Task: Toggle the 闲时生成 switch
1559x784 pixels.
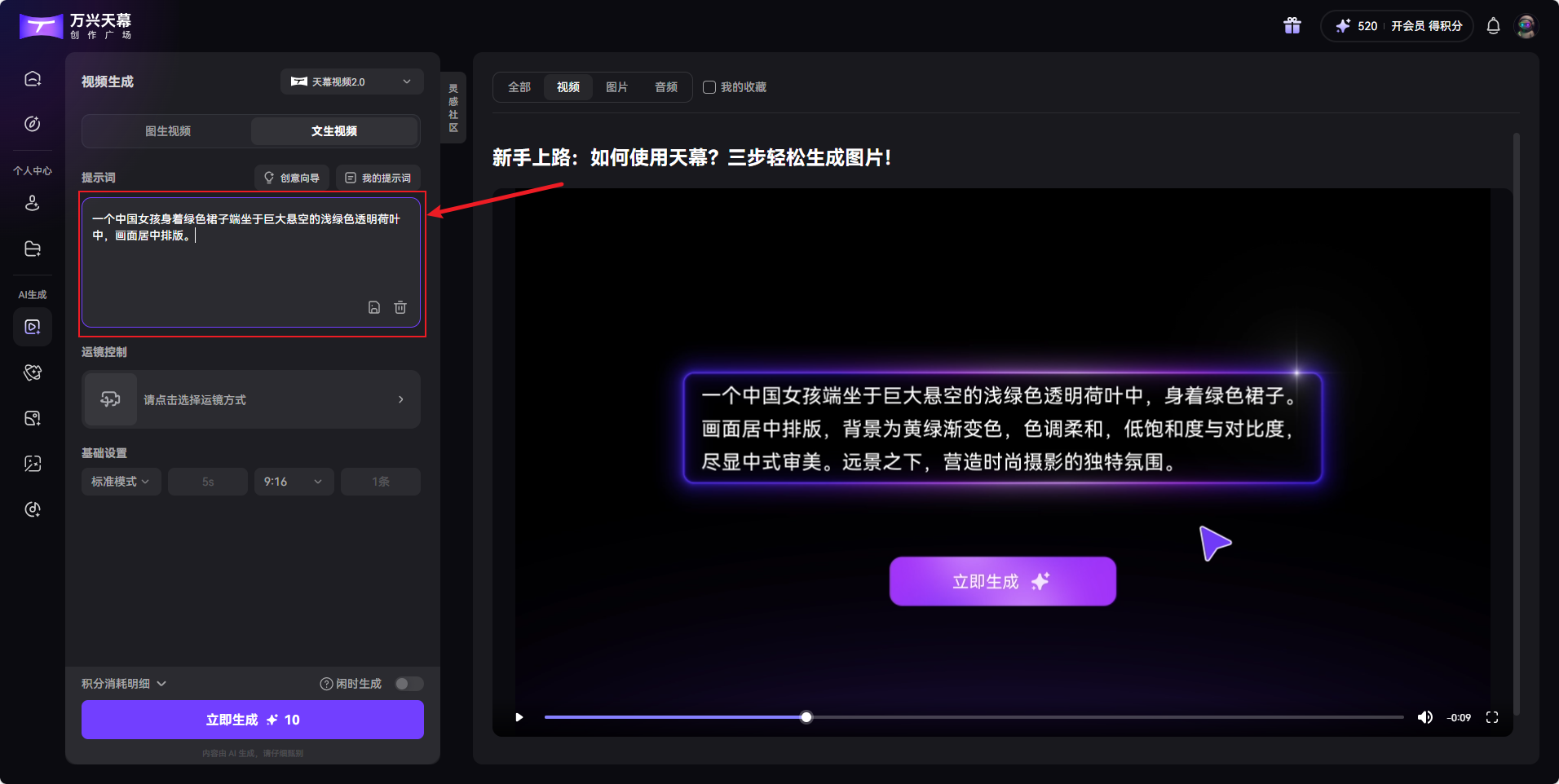Action: [409, 684]
